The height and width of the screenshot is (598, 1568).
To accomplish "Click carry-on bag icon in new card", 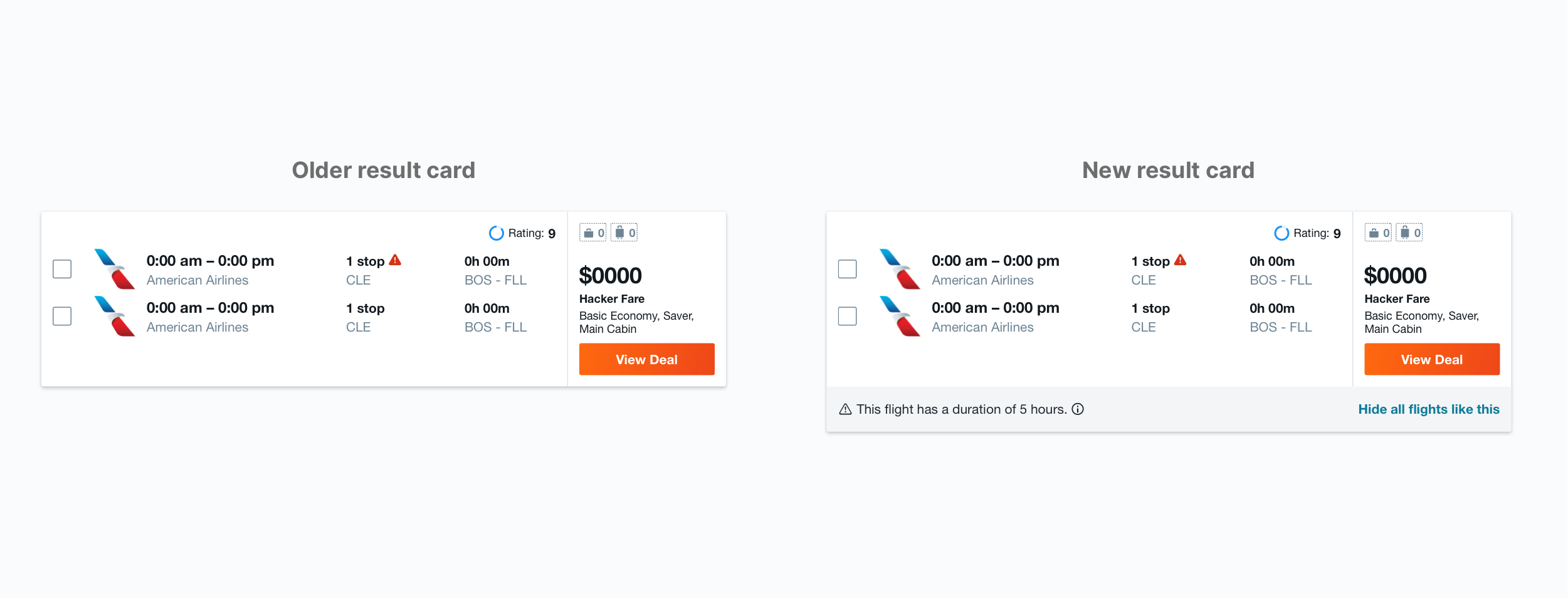I will point(1374,233).
